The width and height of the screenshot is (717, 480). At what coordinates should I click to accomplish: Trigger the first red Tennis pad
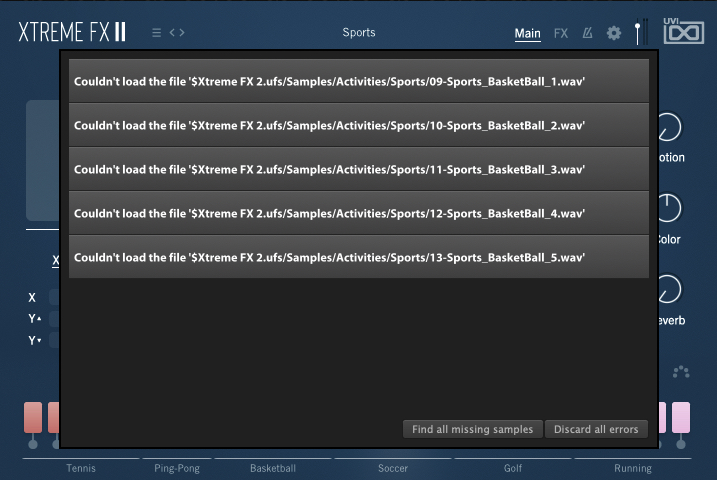(x=33, y=417)
